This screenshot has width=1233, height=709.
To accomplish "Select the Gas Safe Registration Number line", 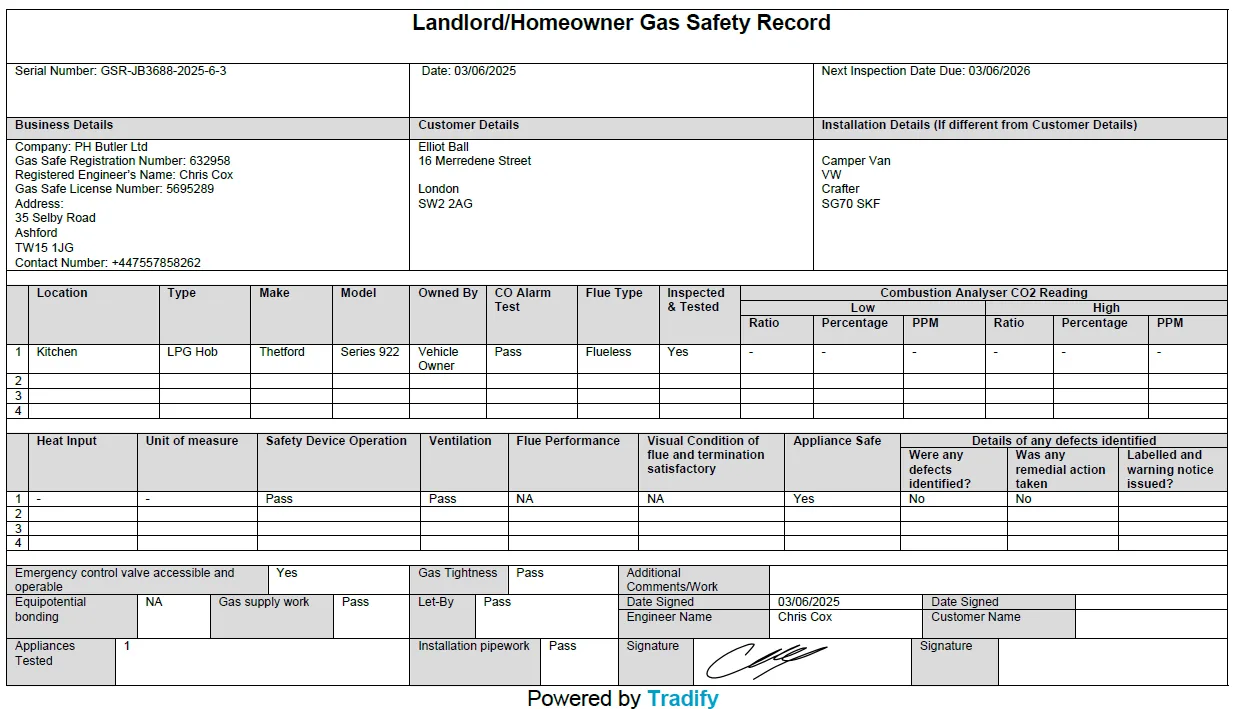I will (122, 161).
